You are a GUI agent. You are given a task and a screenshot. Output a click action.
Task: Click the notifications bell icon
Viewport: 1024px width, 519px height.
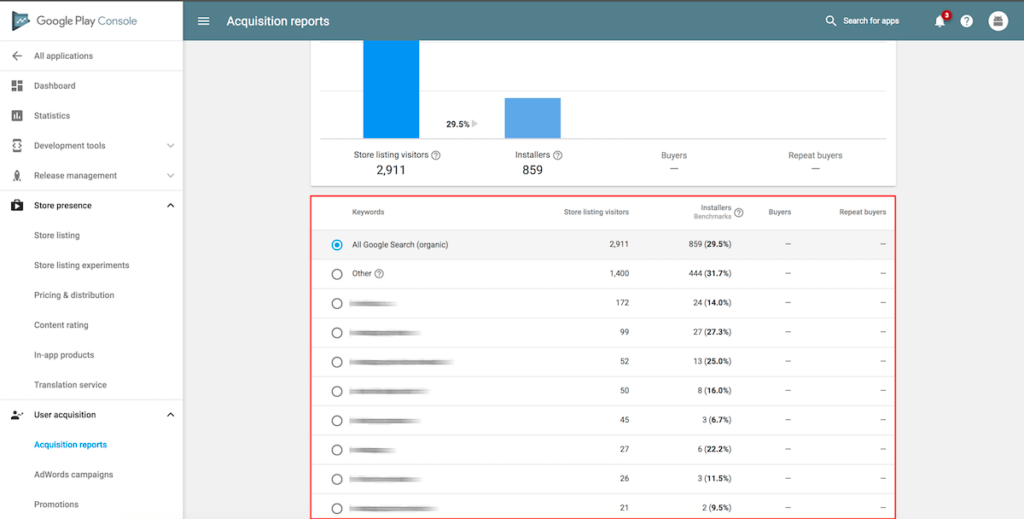click(x=939, y=21)
